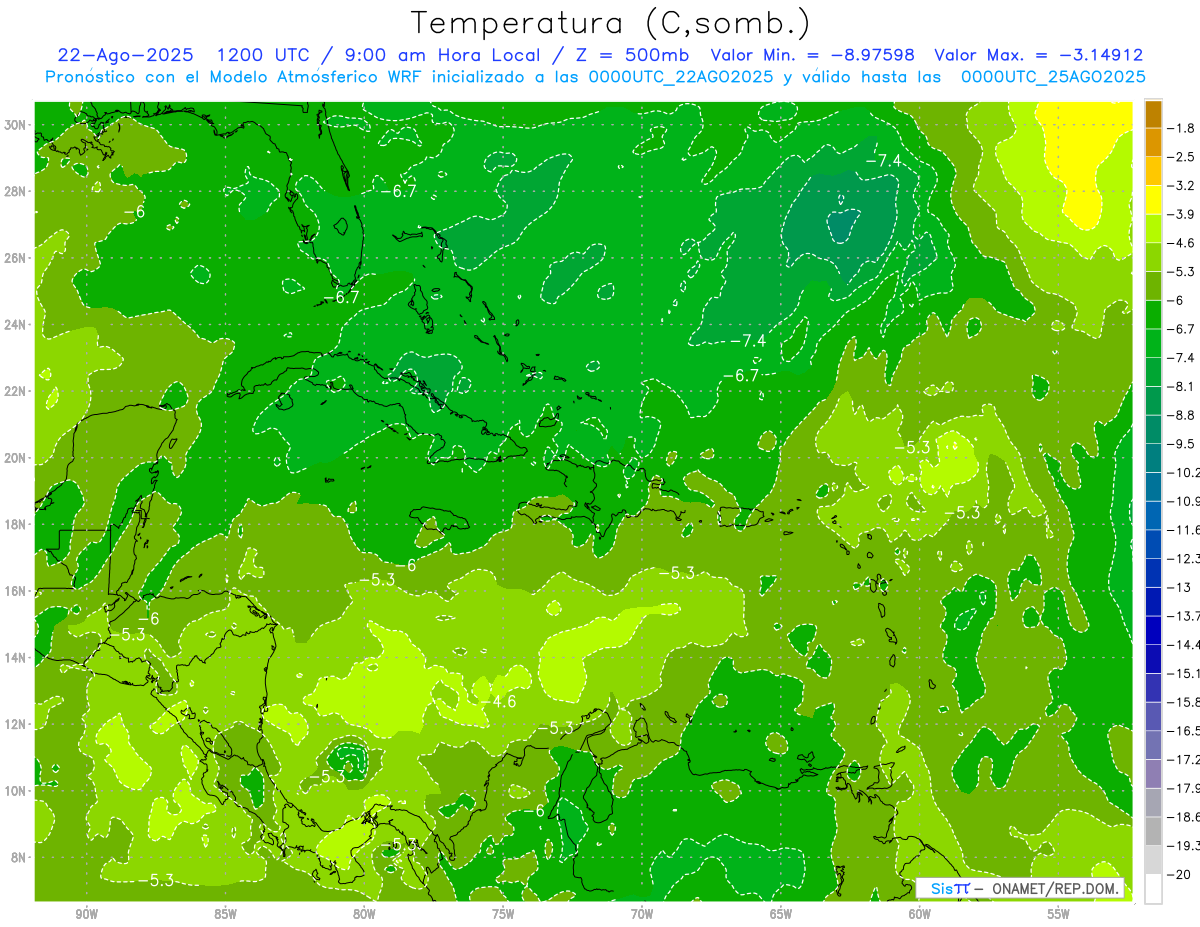This screenshot has height=927, width=1200.
Task: Click the white swatch below -20 in legend
Action: point(1152,889)
